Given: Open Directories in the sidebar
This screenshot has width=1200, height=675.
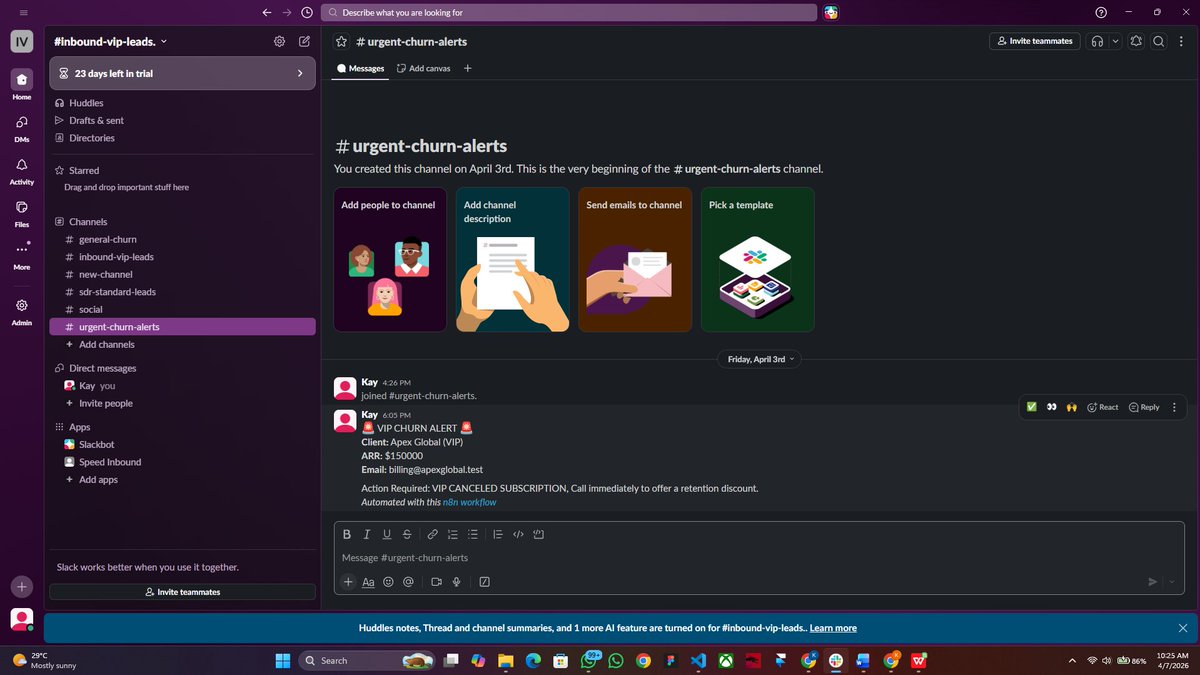Looking at the screenshot, I should [182, 138].
